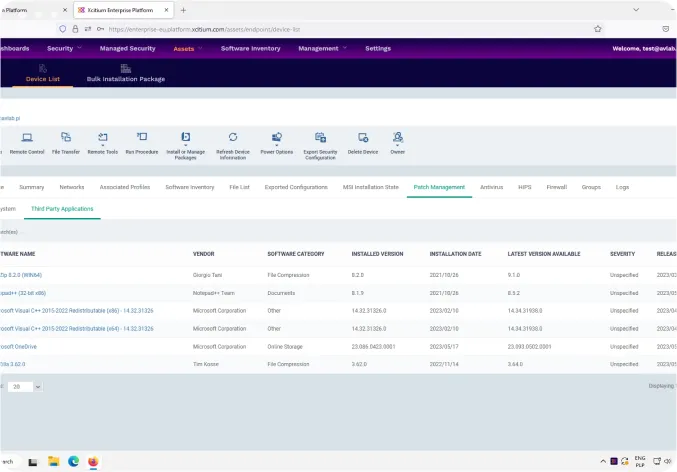Launch Run Procedure action
The width and height of the screenshot is (677, 472).
pyautogui.click(x=142, y=143)
